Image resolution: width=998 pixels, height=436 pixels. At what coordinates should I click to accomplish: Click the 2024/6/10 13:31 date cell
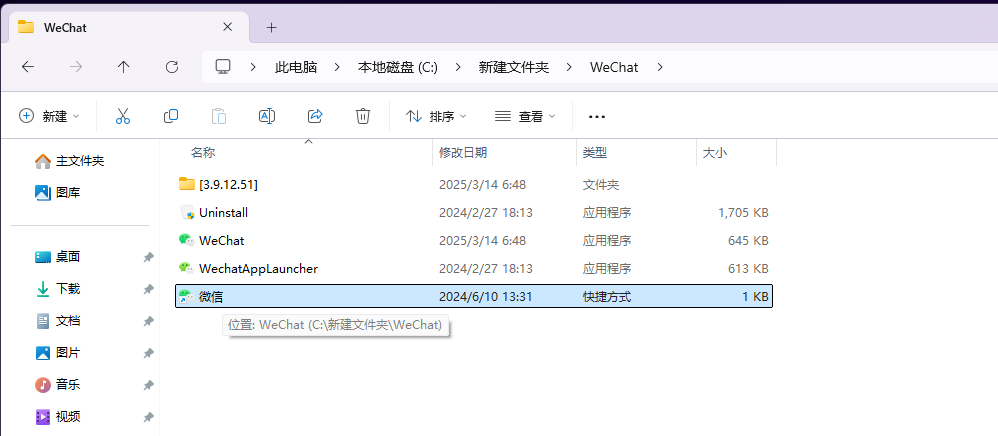pos(486,297)
